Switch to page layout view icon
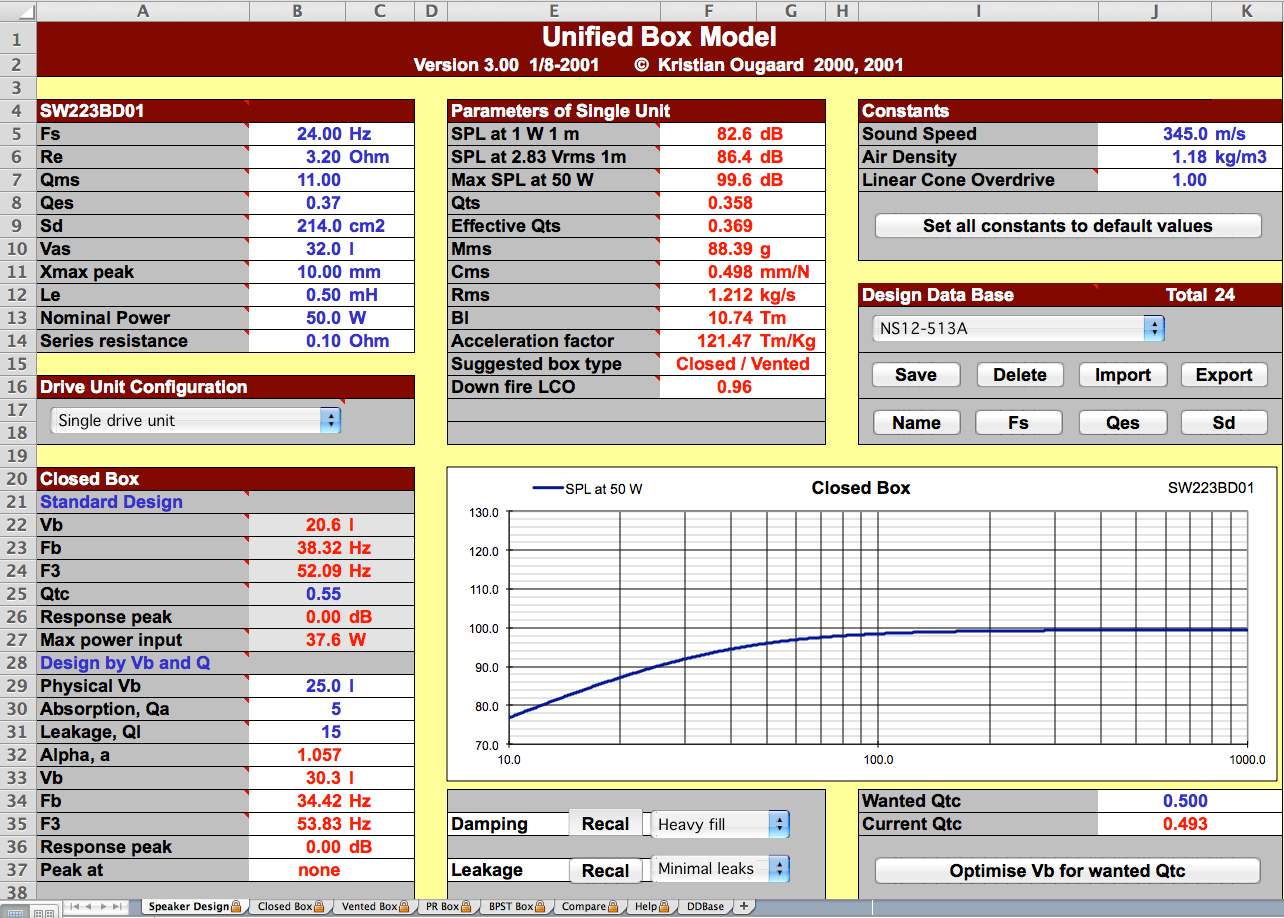 [43, 911]
